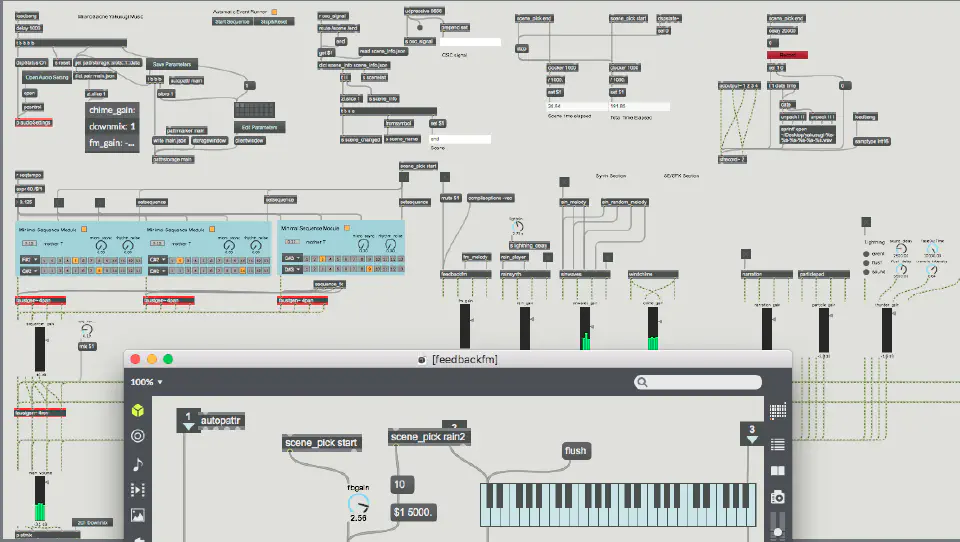Toggle the grid icon in right toolbar
The image size is (960, 542).
pyautogui.click(x=777, y=411)
